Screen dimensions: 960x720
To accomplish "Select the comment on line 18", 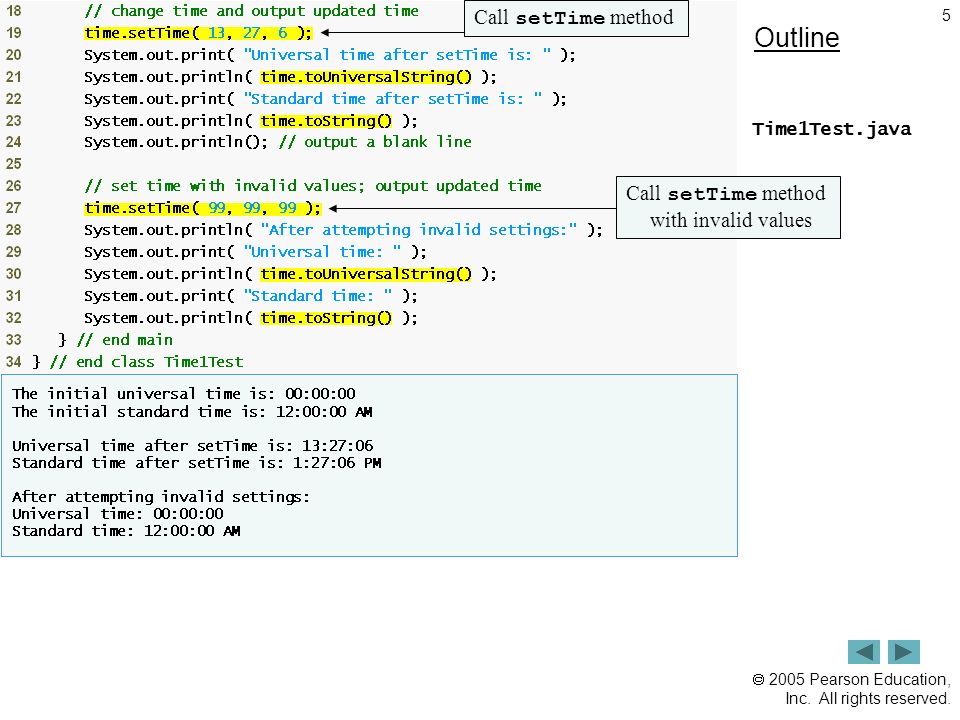I will pos(252,11).
